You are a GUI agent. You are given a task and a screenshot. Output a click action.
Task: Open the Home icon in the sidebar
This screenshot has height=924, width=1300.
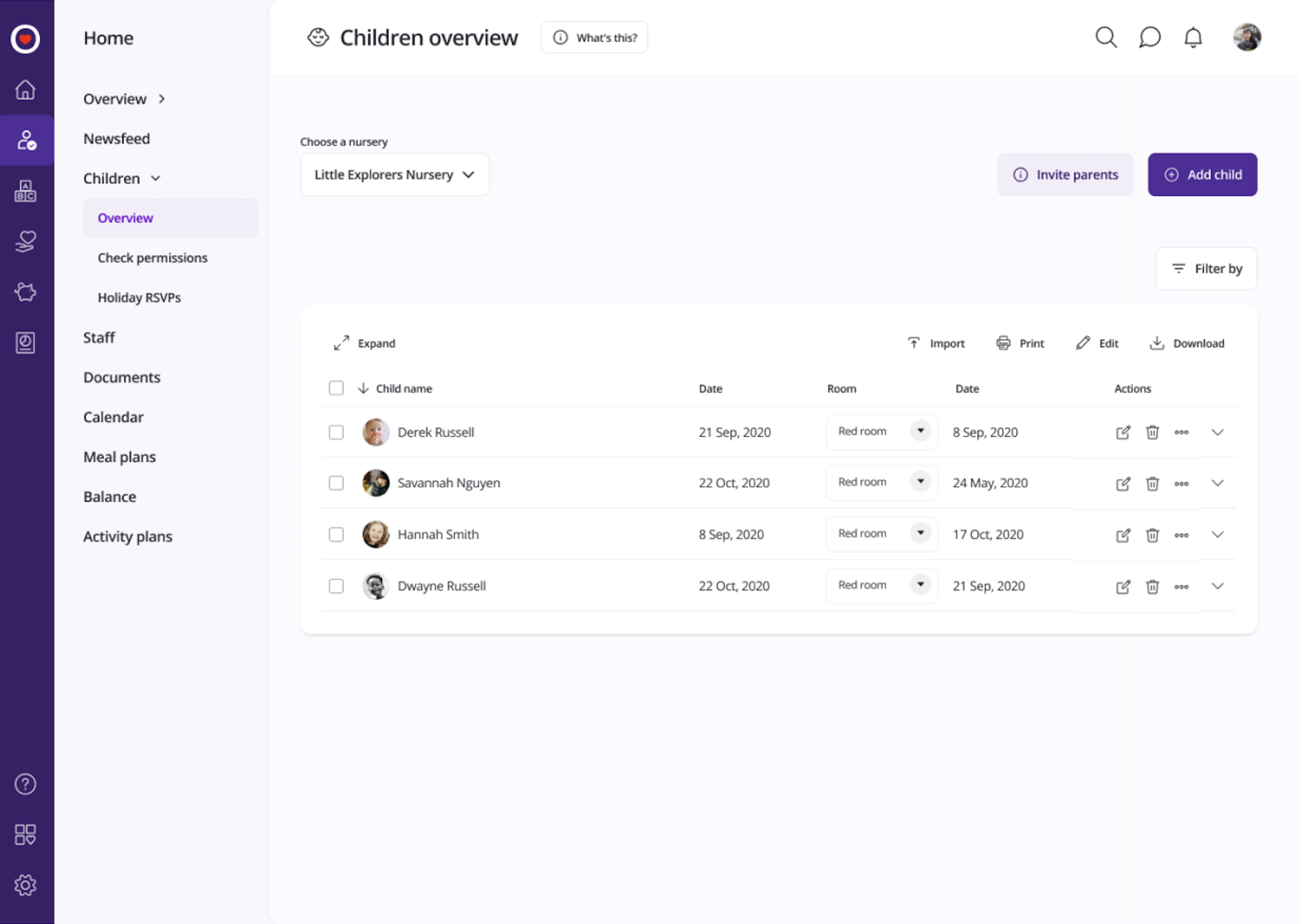(25, 90)
